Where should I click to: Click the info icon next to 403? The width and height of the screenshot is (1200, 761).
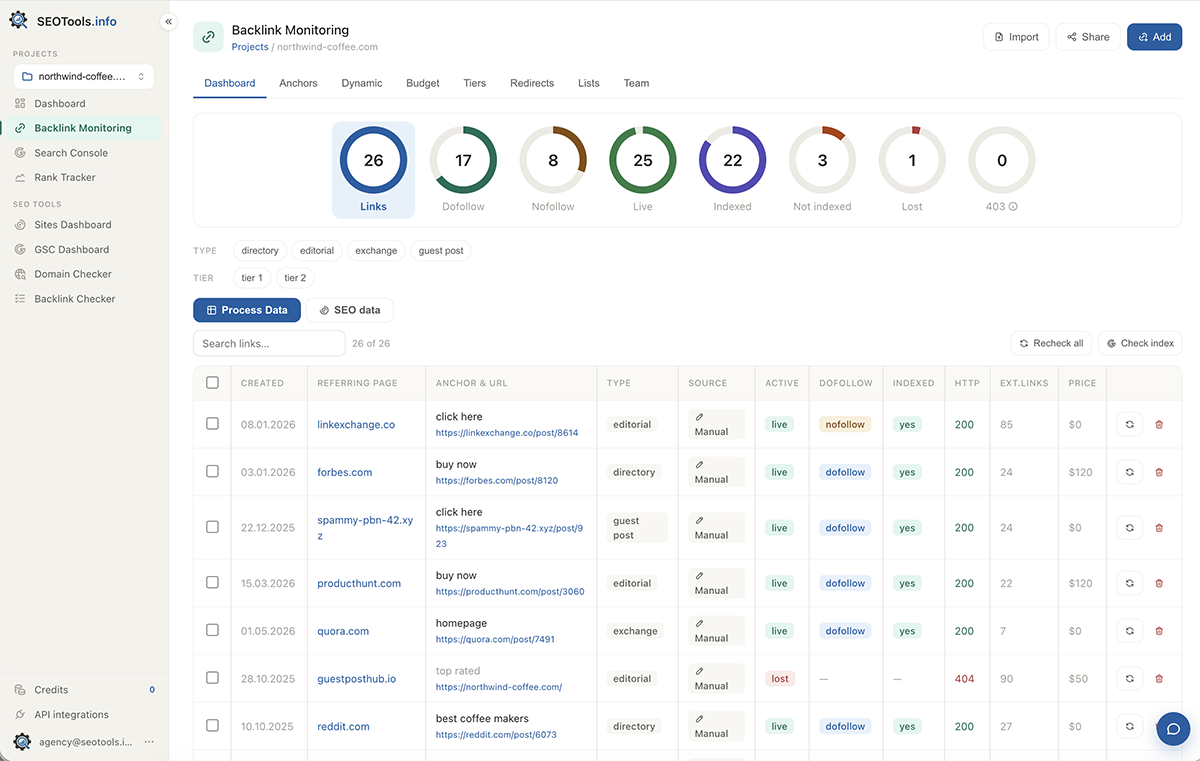[x=1013, y=207]
